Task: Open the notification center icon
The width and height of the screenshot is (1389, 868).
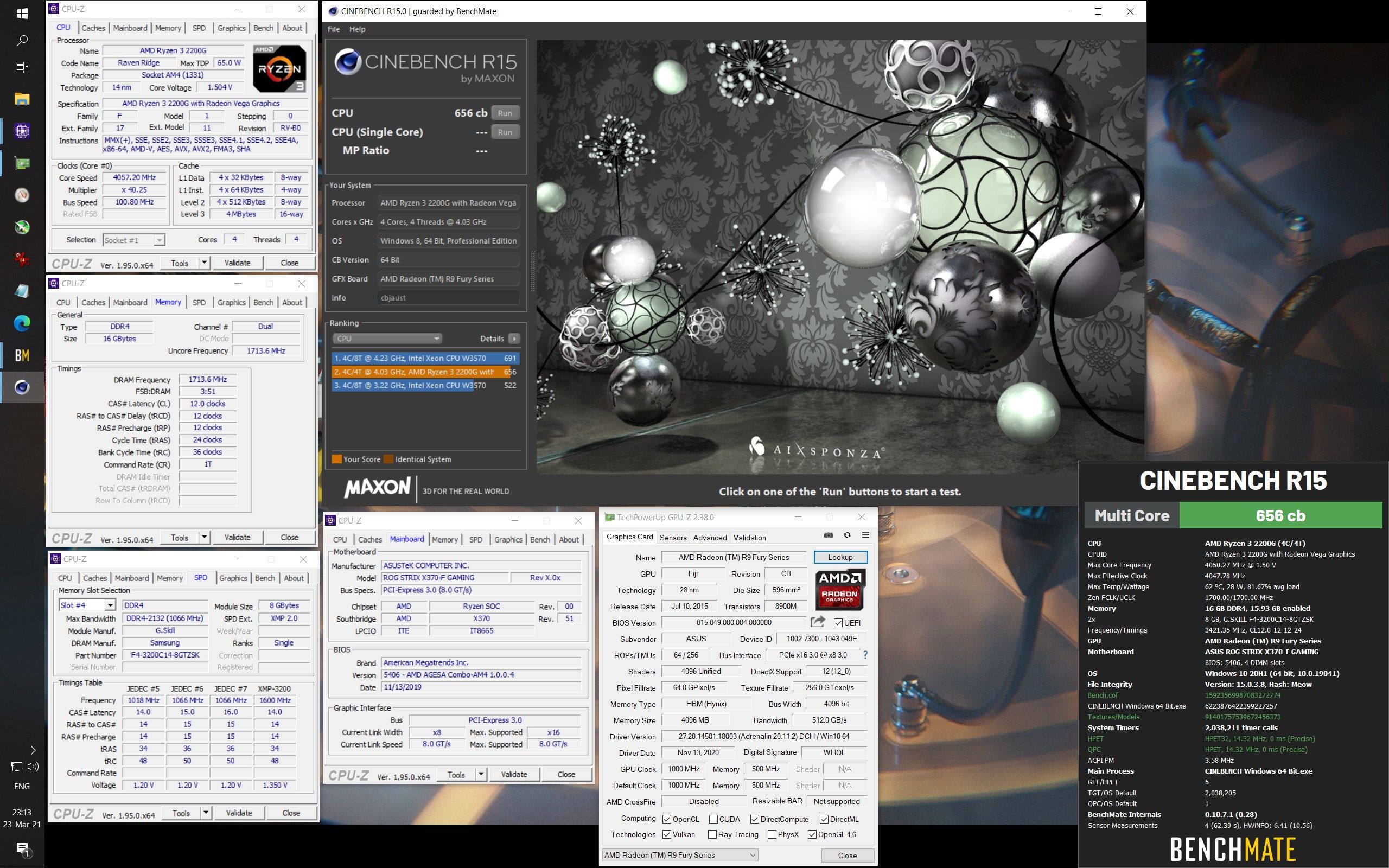Action: click(22, 850)
